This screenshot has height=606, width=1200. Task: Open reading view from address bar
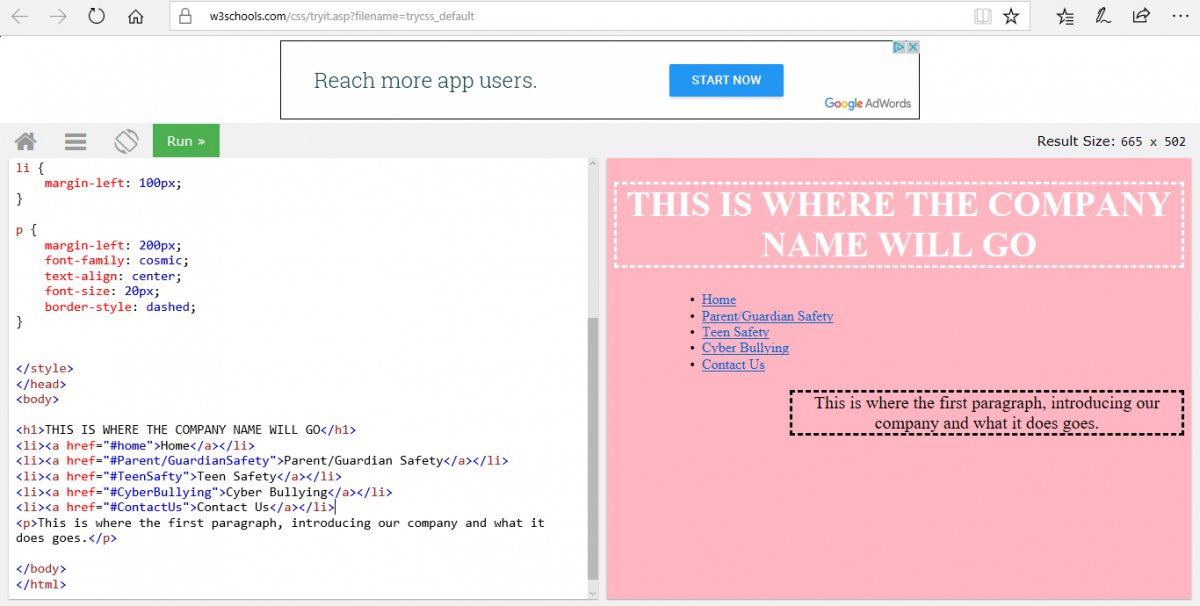coord(983,17)
